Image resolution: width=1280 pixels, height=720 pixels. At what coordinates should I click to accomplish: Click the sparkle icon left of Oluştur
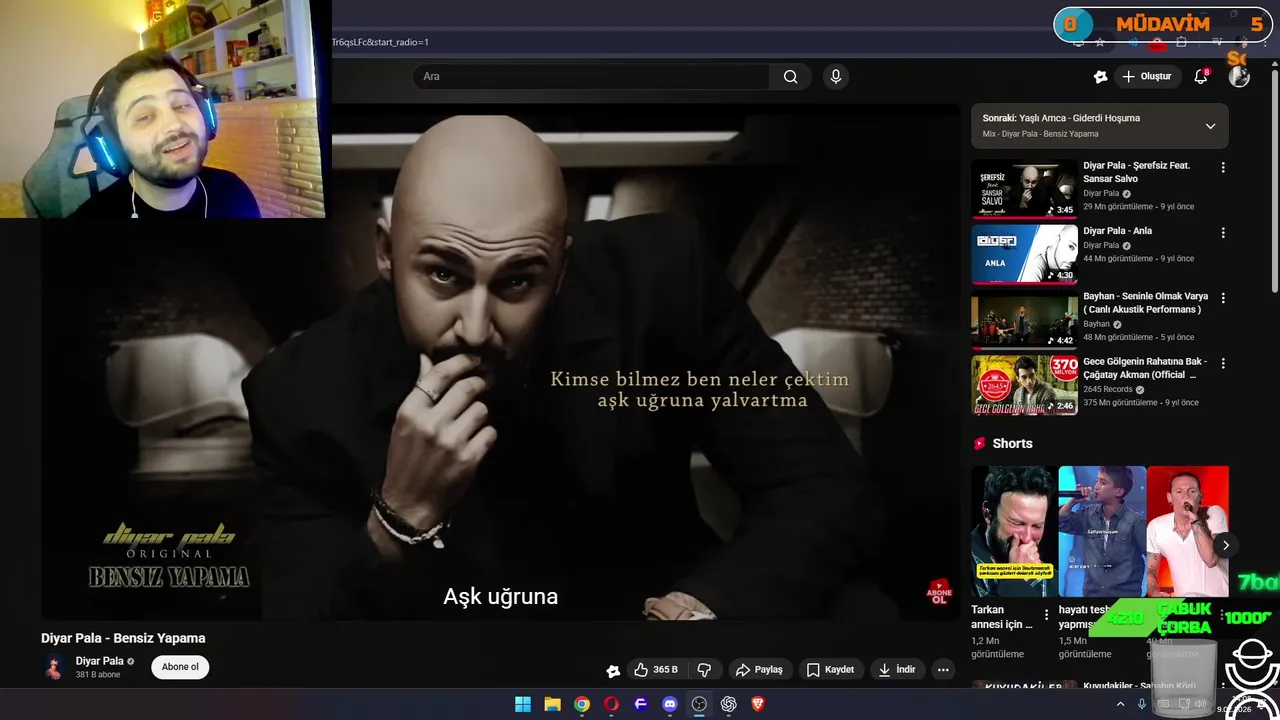point(1101,77)
